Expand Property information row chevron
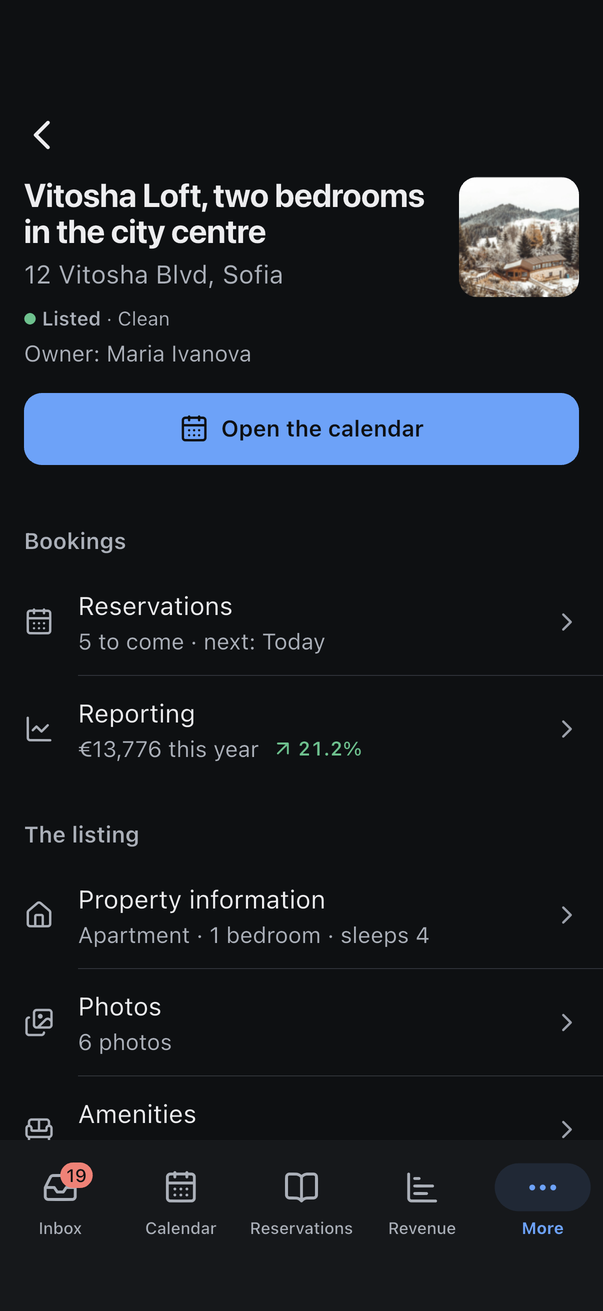This screenshot has height=1311, width=603. pos(567,915)
